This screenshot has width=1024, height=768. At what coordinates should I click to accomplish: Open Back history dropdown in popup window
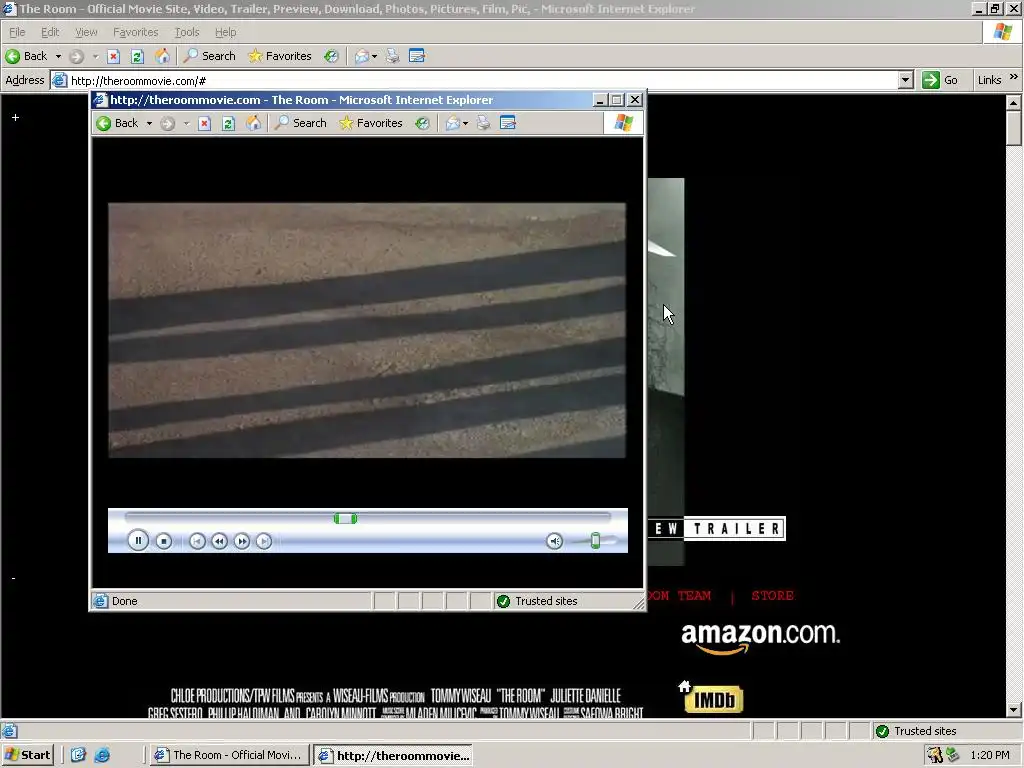(x=149, y=123)
